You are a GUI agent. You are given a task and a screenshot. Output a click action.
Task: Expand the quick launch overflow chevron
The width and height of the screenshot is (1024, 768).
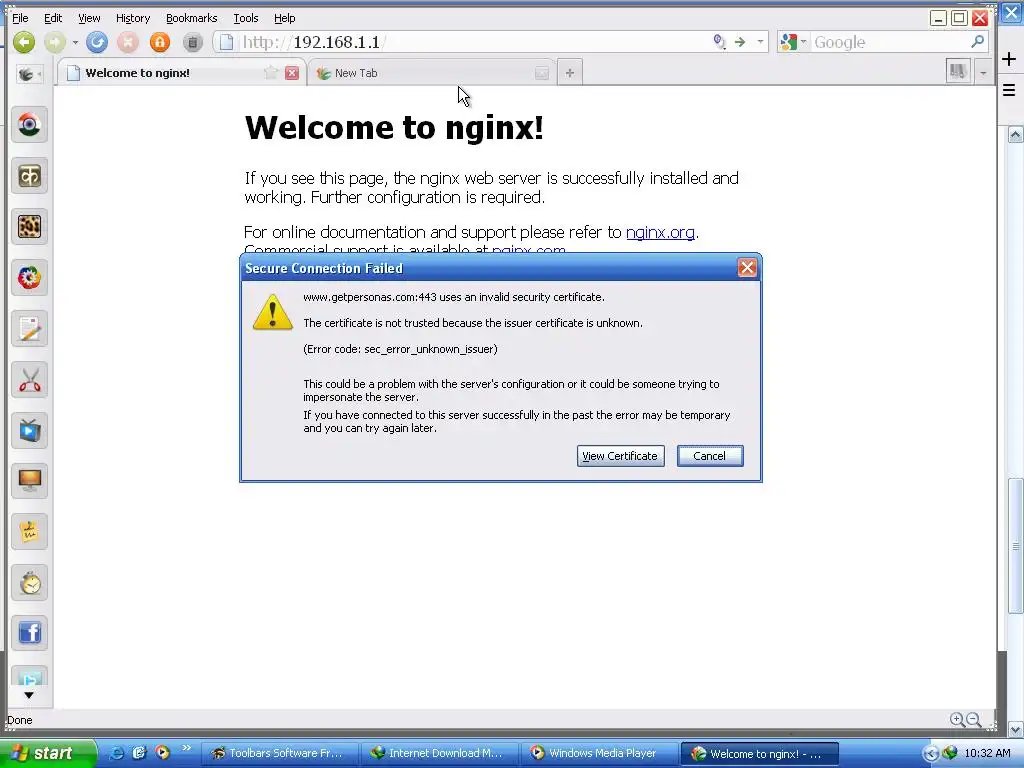186,748
